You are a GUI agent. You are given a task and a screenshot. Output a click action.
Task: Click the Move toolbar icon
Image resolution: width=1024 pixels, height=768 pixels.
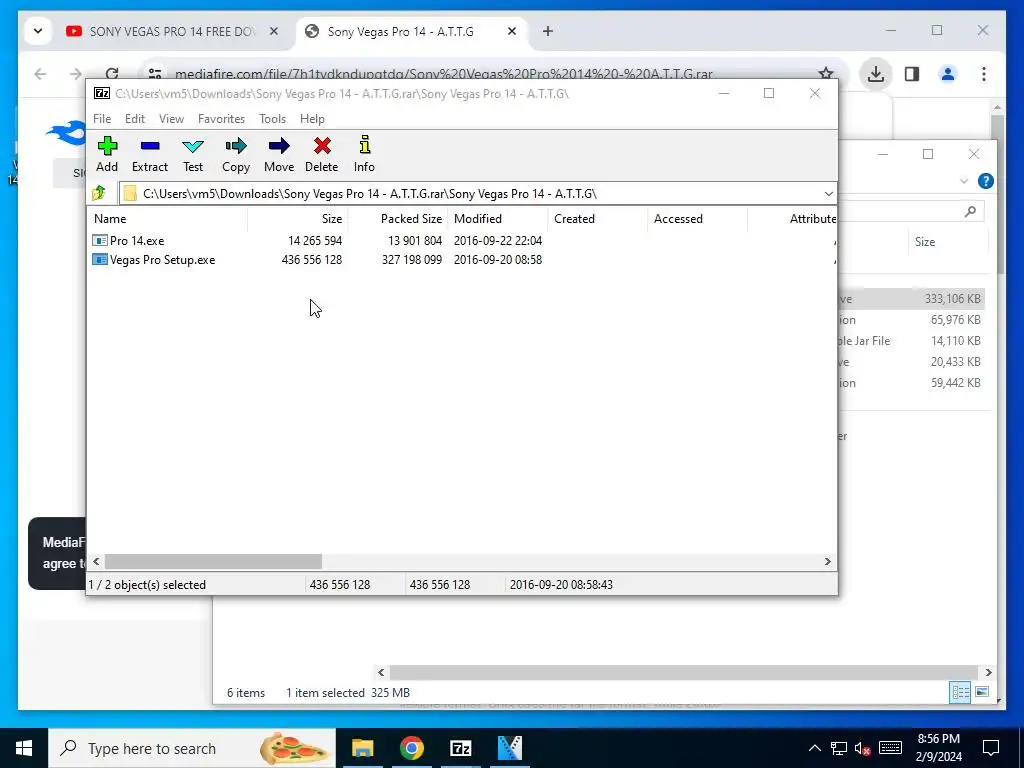pyautogui.click(x=279, y=154)
